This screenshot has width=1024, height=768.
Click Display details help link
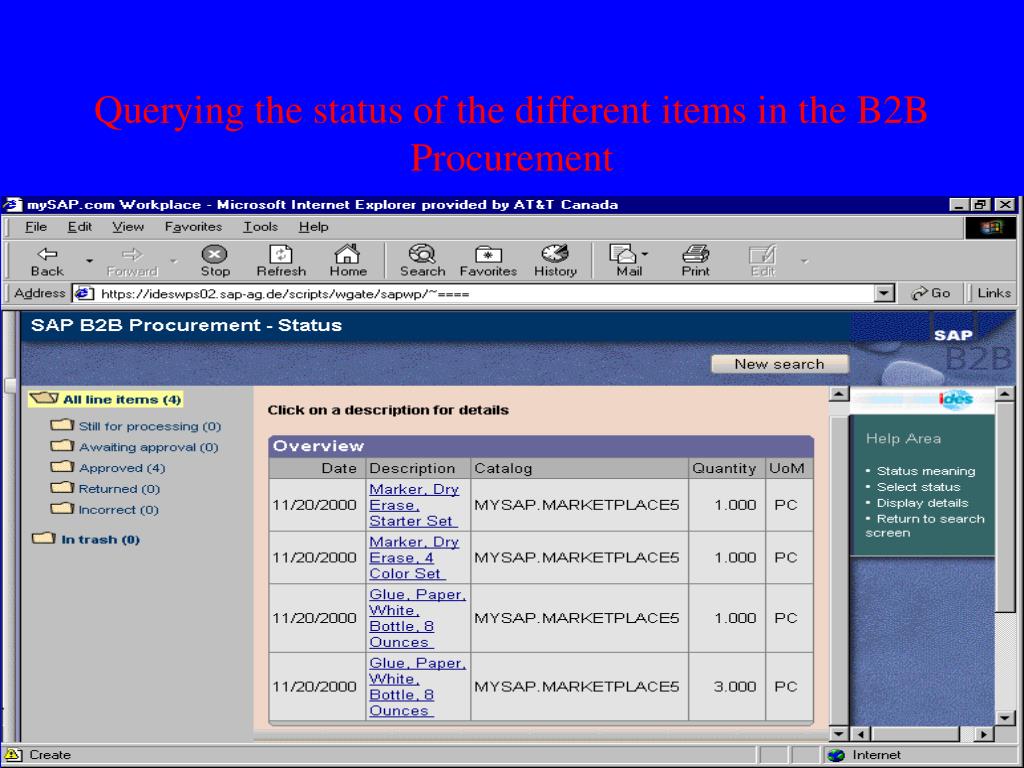click(x=922, y=503)
